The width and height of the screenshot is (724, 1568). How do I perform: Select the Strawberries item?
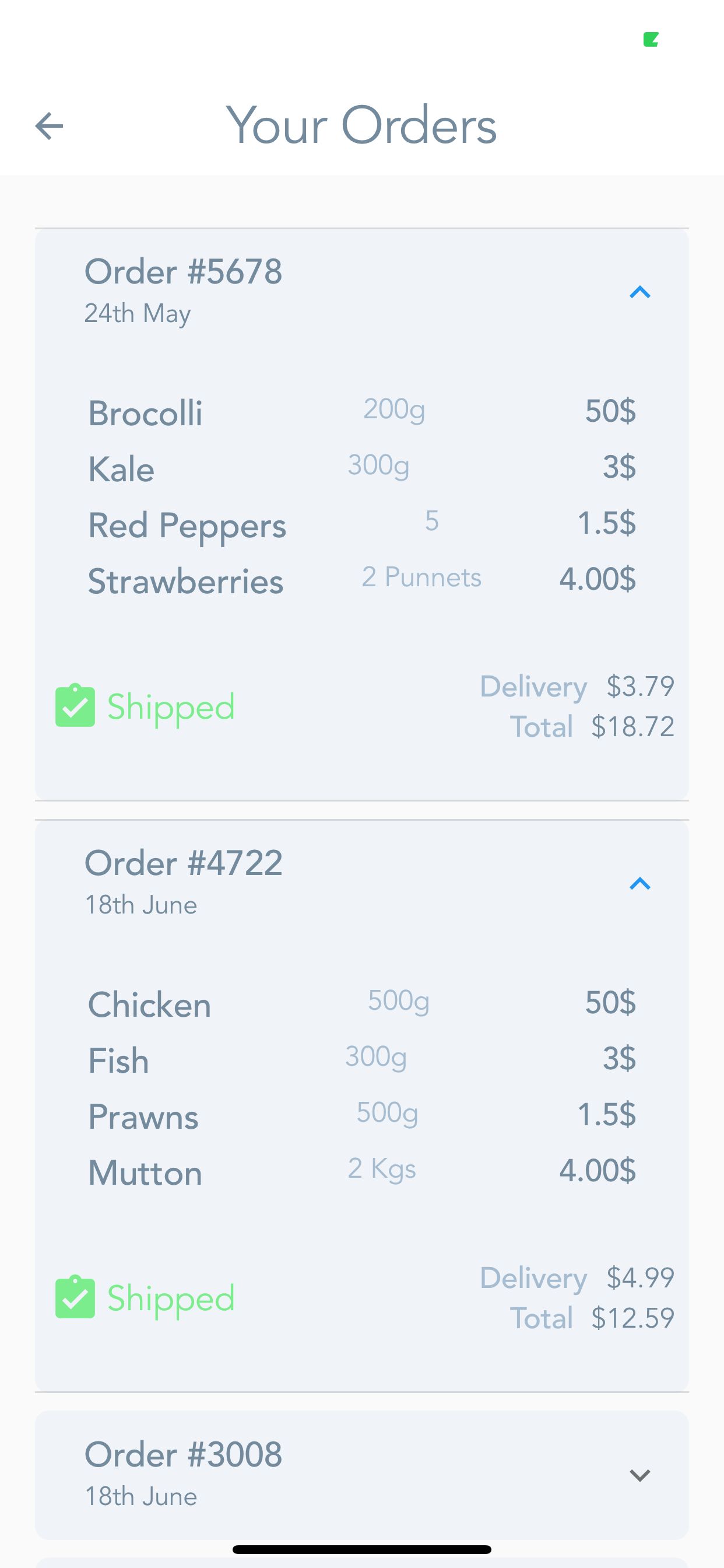click(x=185, y=582)
